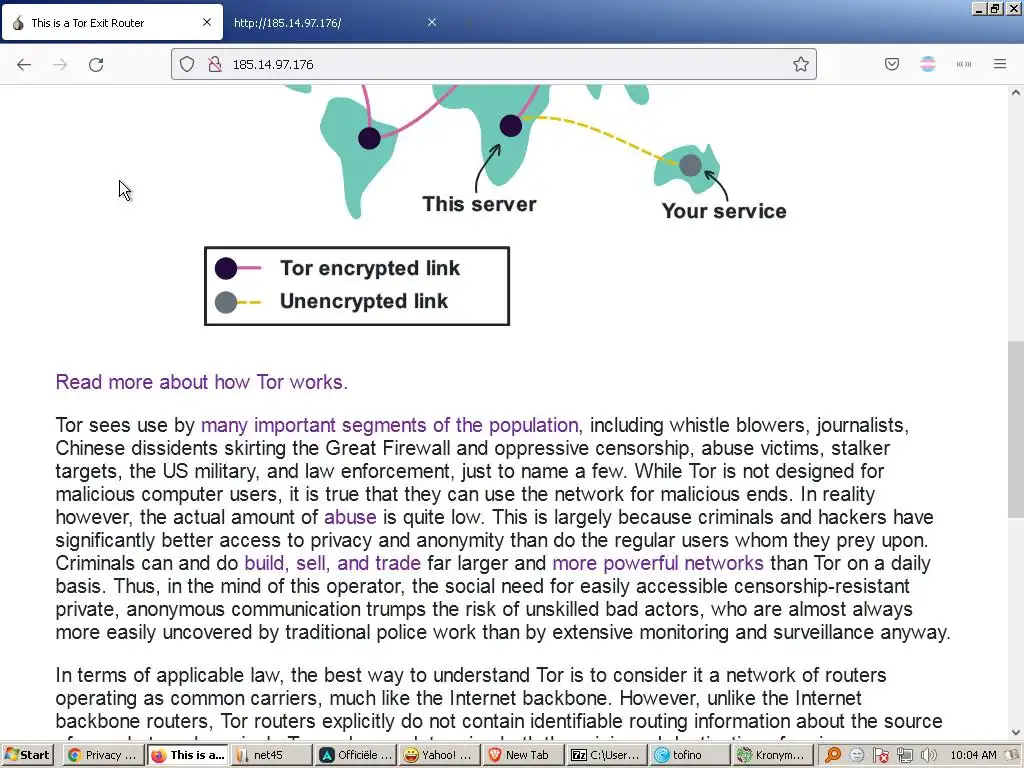The image size is (1024, 768).
Task: Switch to the Chrome 'Privacy' taskbar item
Action: (103, 755)
